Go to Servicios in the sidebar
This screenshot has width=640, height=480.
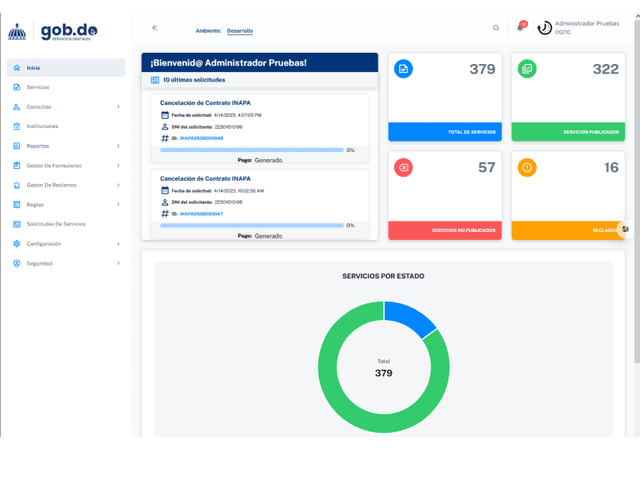[38, 87]
